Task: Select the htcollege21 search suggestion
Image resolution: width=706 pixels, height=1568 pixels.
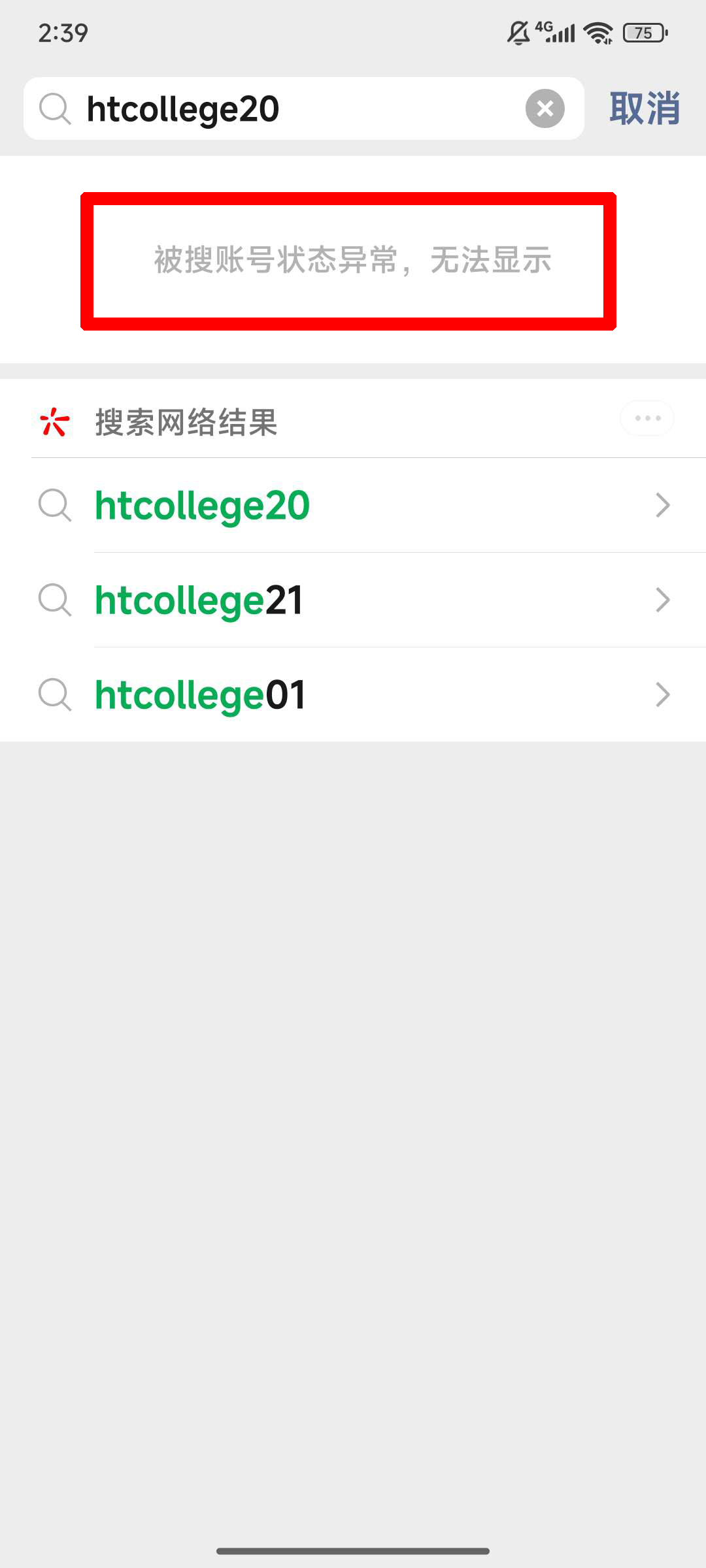Action: pos(199,600)
